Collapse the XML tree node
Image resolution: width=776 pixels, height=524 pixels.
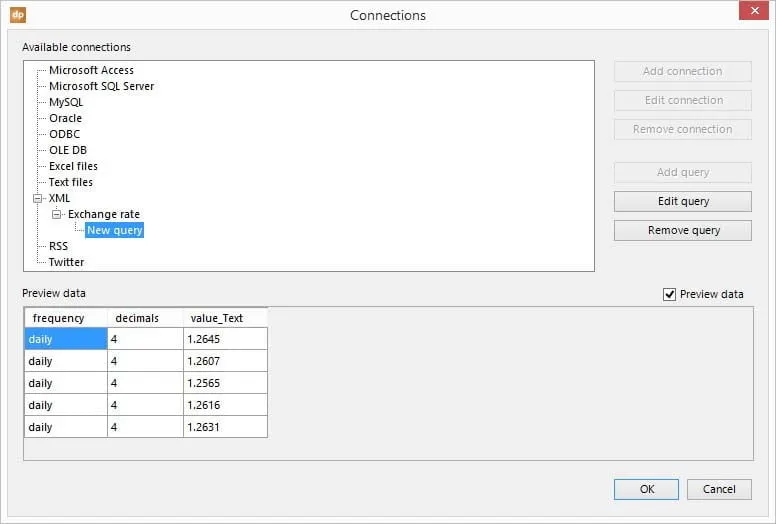(38, 198)
